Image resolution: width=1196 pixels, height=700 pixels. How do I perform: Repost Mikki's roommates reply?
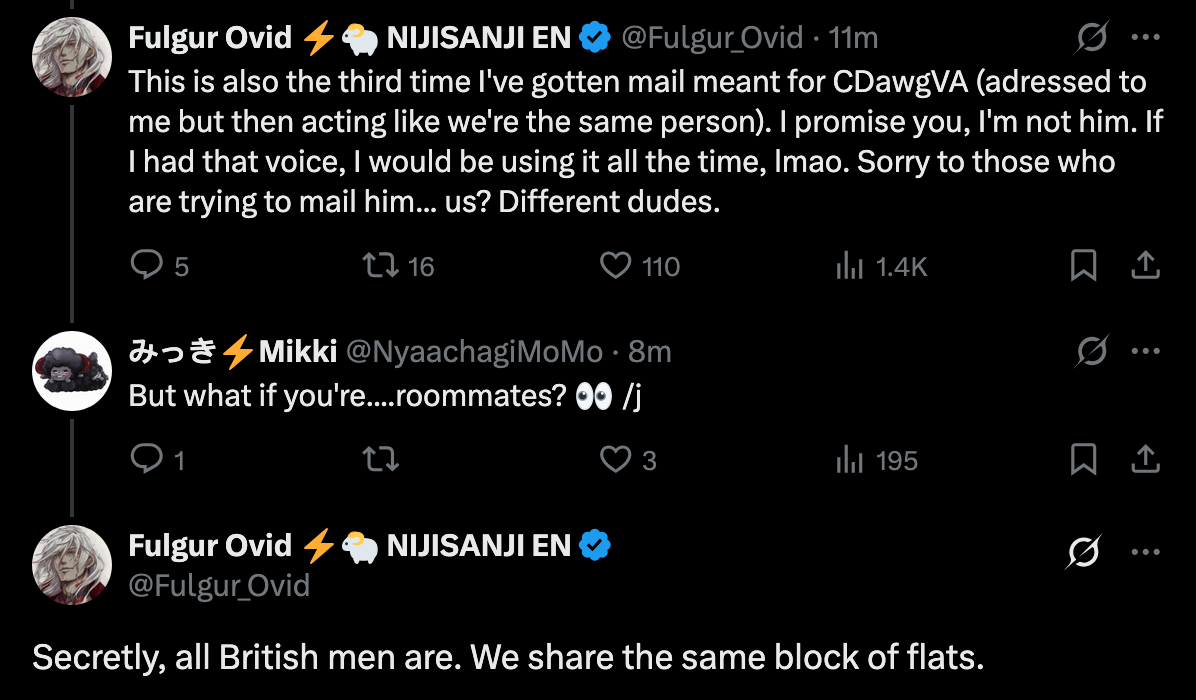tap(380, 460)
